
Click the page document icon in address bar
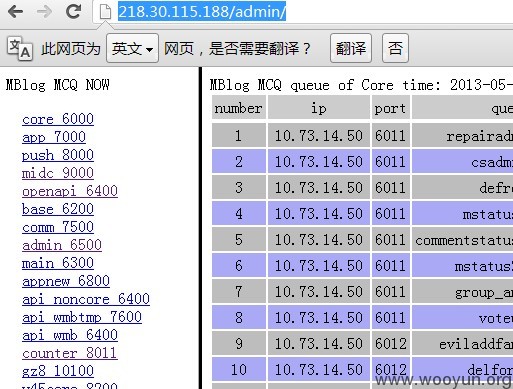pyautogui.click(x=105, y=12)
